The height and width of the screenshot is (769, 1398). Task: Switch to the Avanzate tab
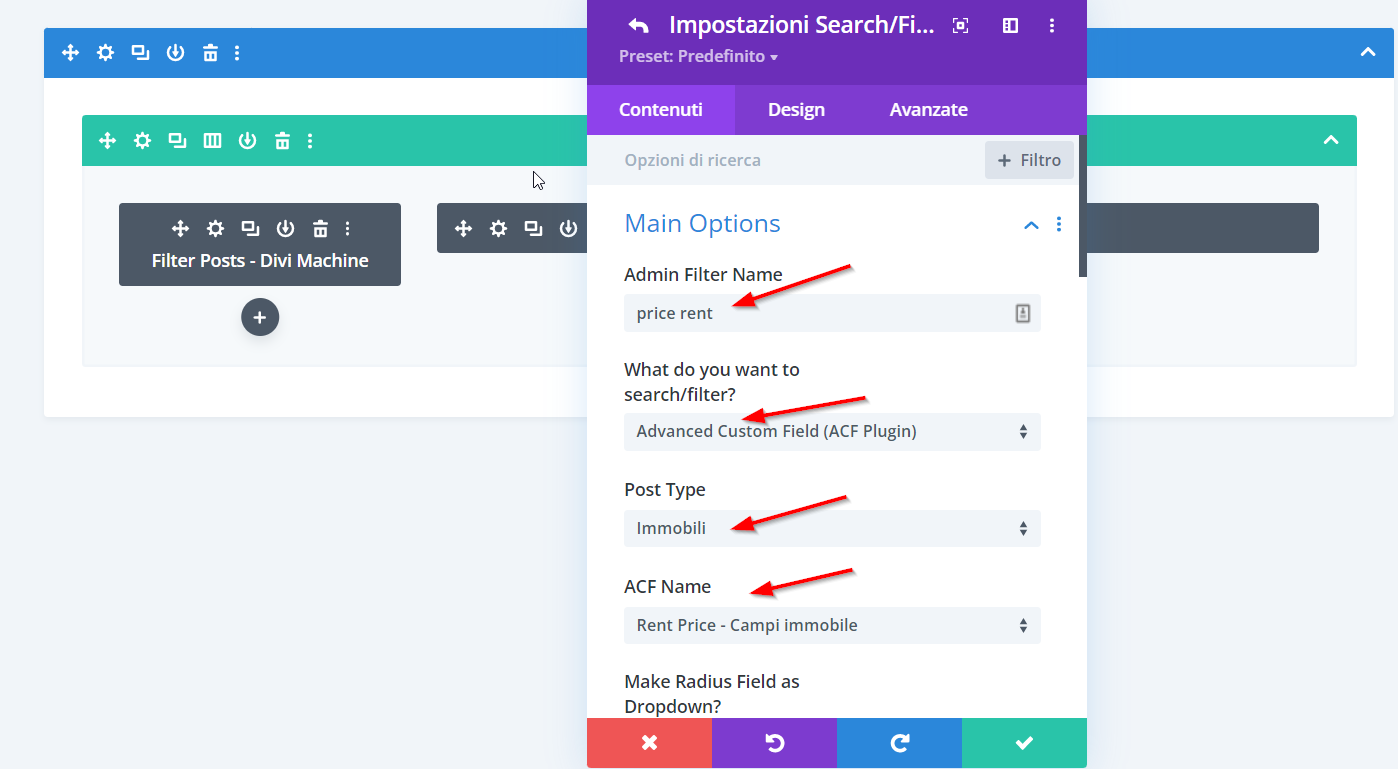(928, 110)
